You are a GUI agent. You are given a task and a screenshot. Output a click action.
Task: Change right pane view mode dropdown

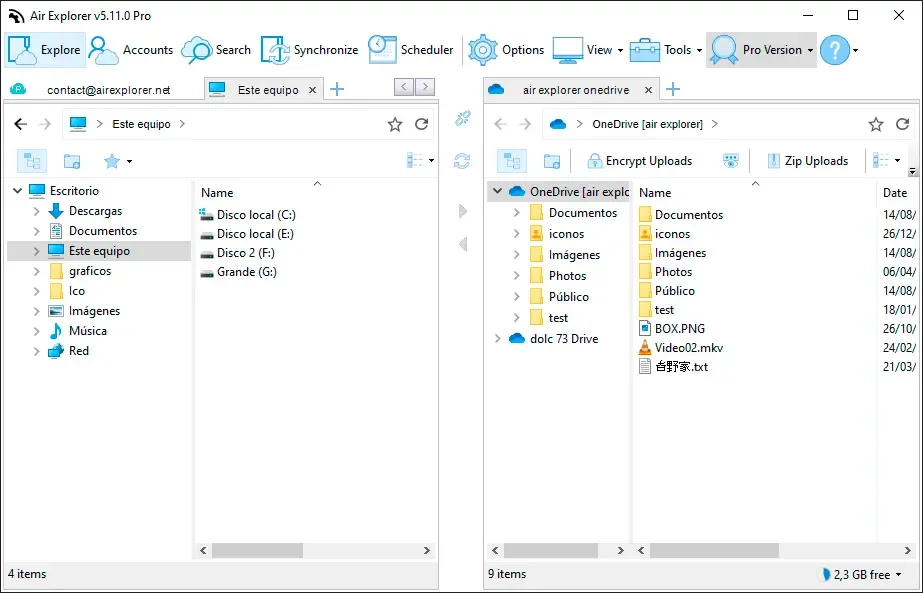pos(886,160)
